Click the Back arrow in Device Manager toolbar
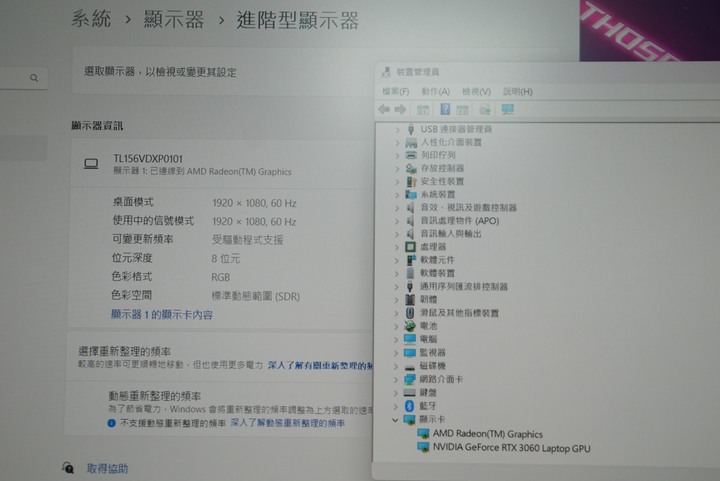 384,109
